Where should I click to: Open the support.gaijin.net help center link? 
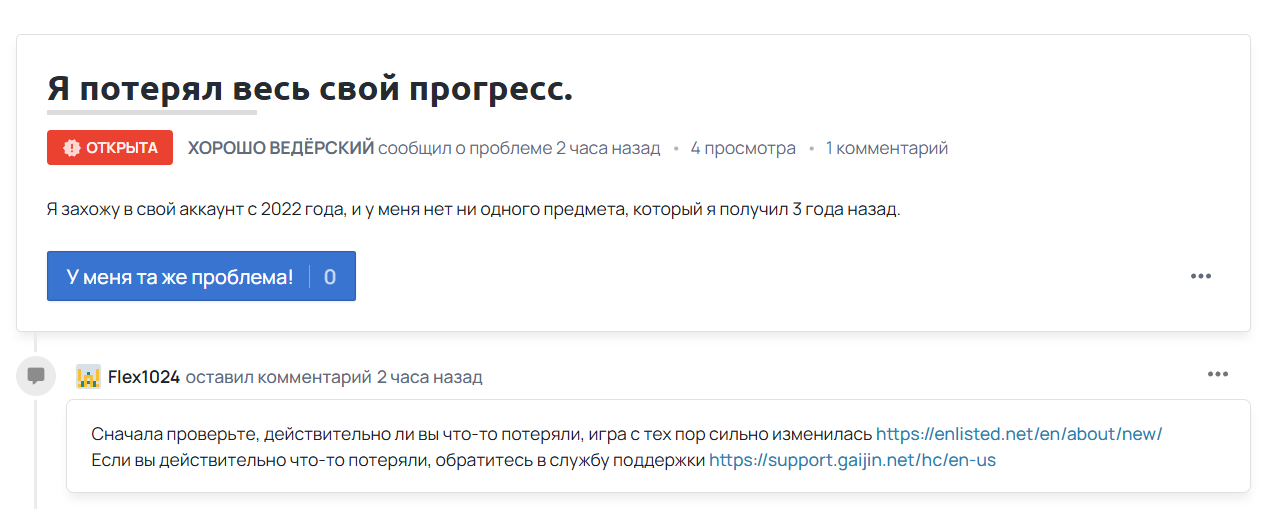pyautogui.click(x=852, y=460)
